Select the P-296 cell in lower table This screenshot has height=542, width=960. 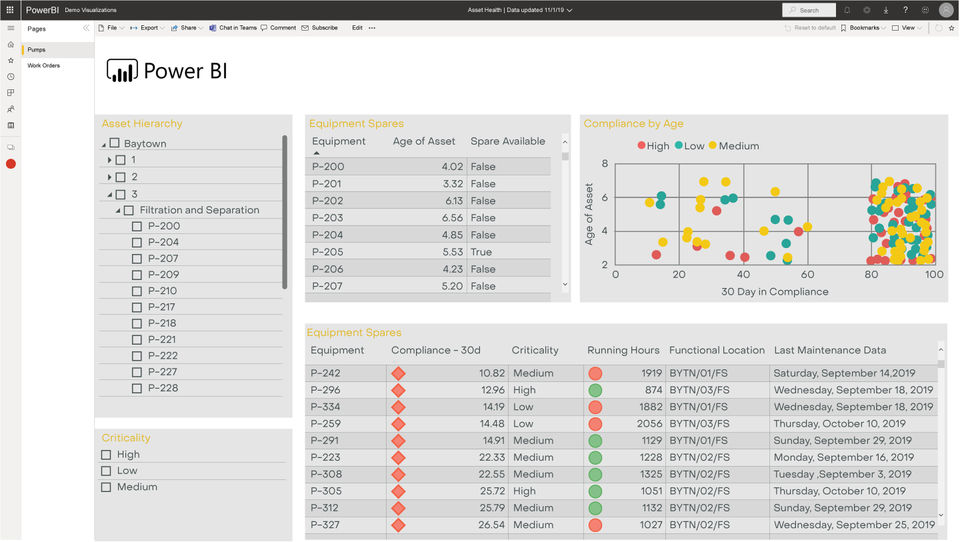click(325, 390)
